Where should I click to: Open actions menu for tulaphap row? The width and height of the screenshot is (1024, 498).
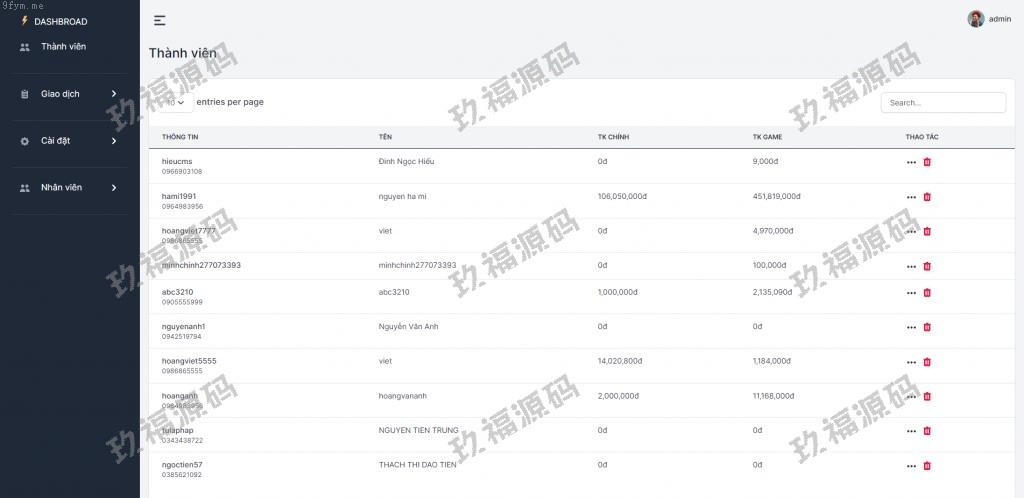point(911,431)
